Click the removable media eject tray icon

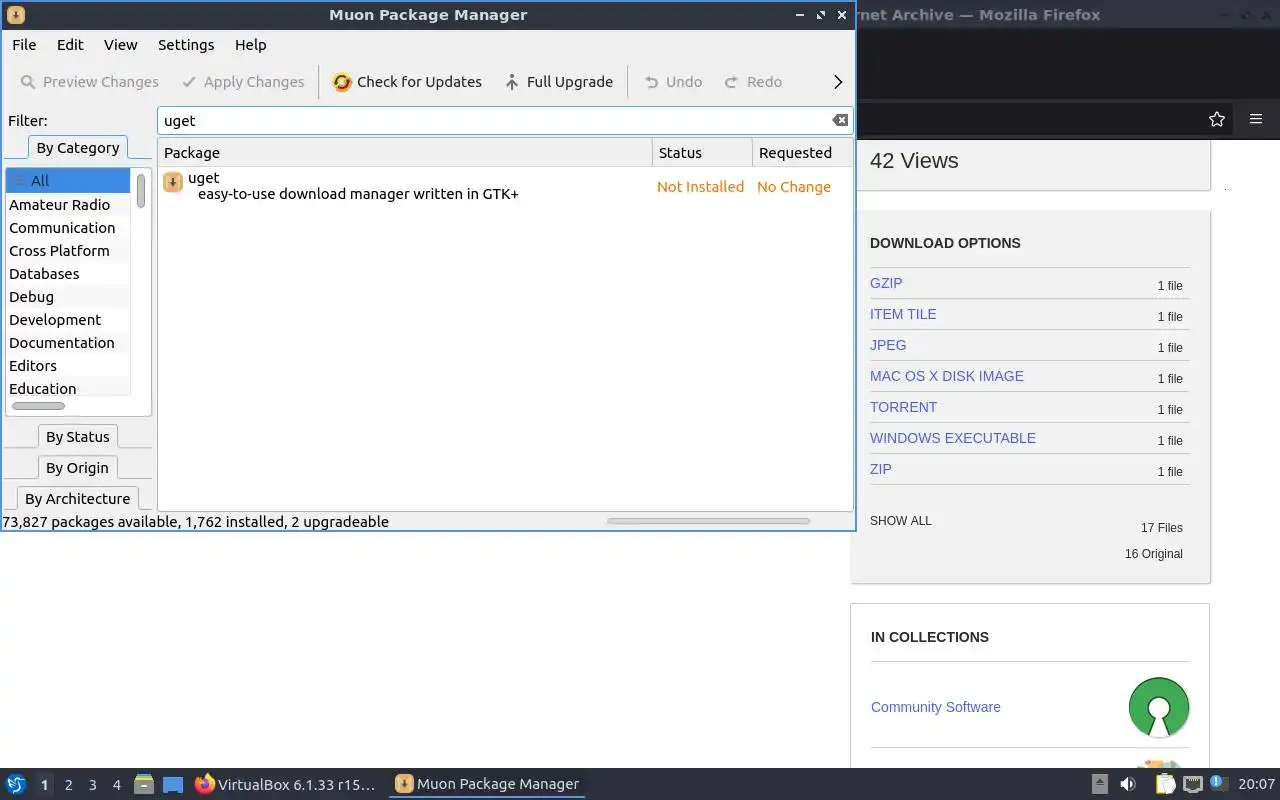(x=1099, y=785)
